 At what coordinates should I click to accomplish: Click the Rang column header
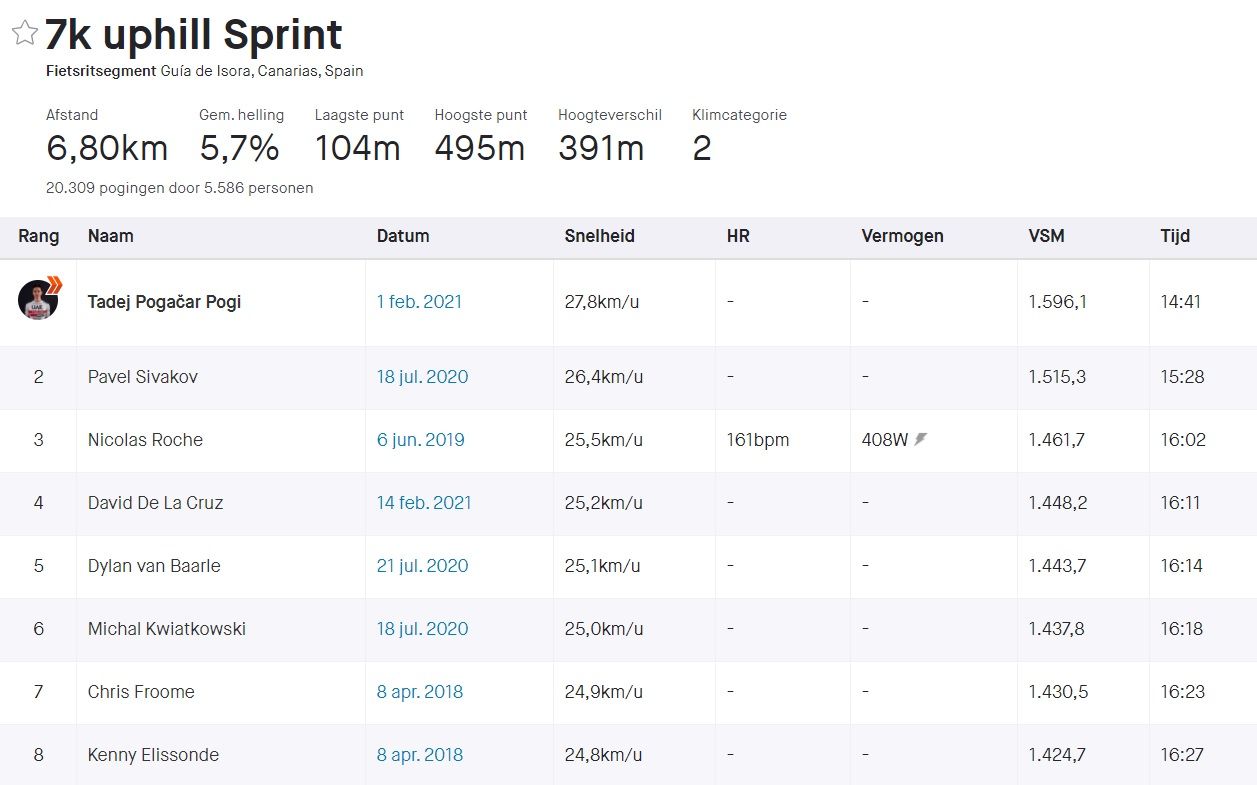(x=38, y=237)
